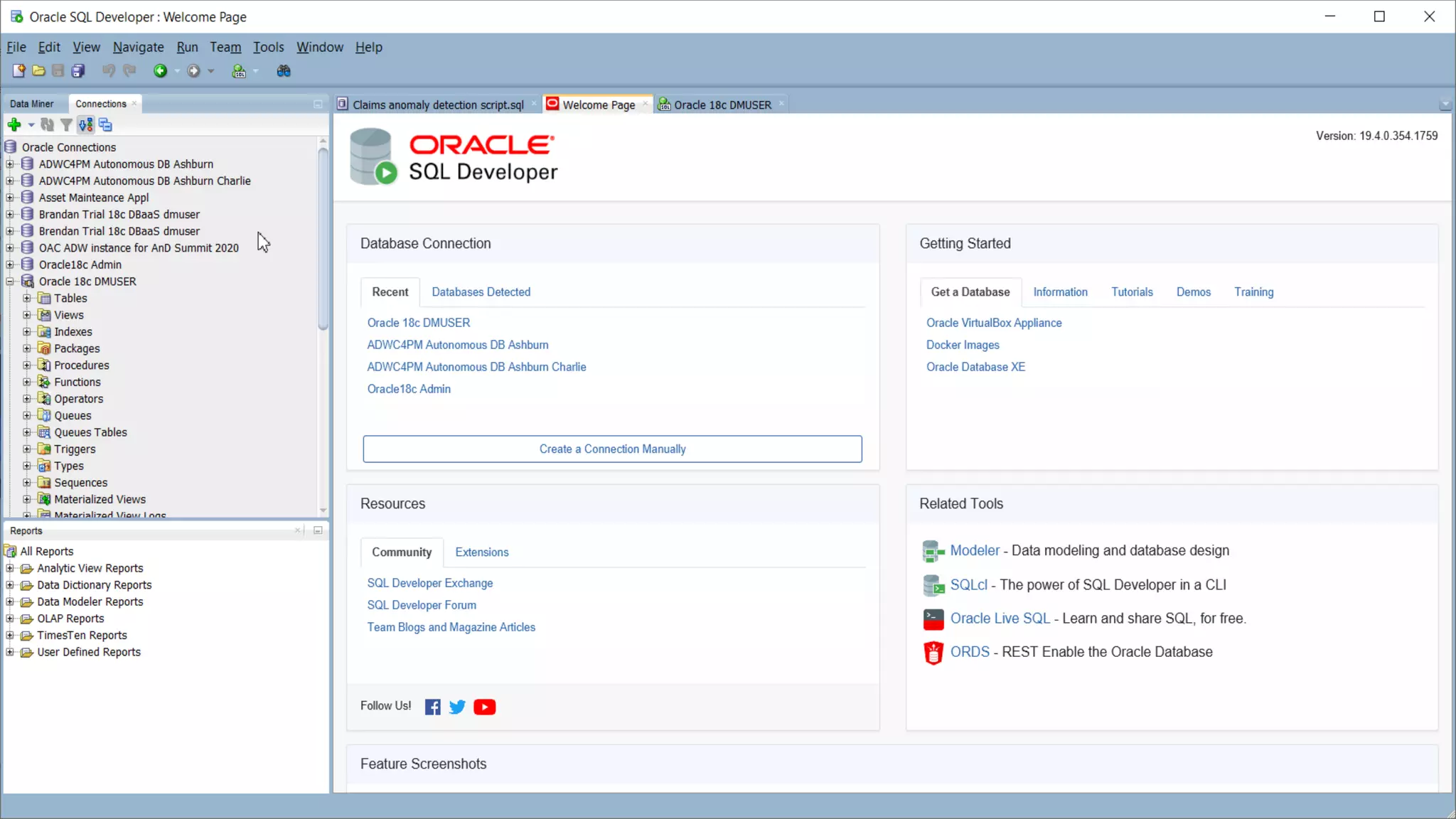Open the Team menu

[x=225, y=47]
